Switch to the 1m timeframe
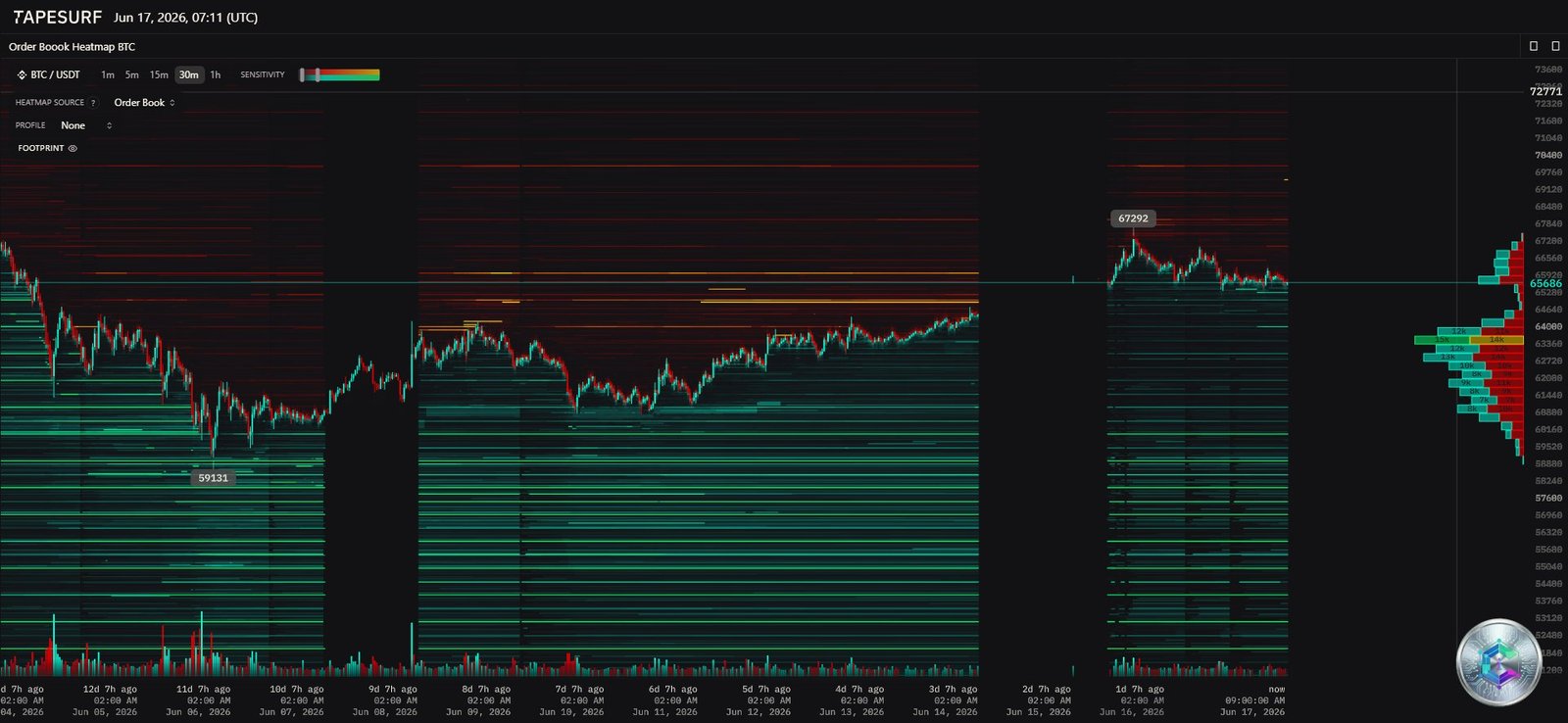Screen dimensions: 1568x723 point(108,74)
